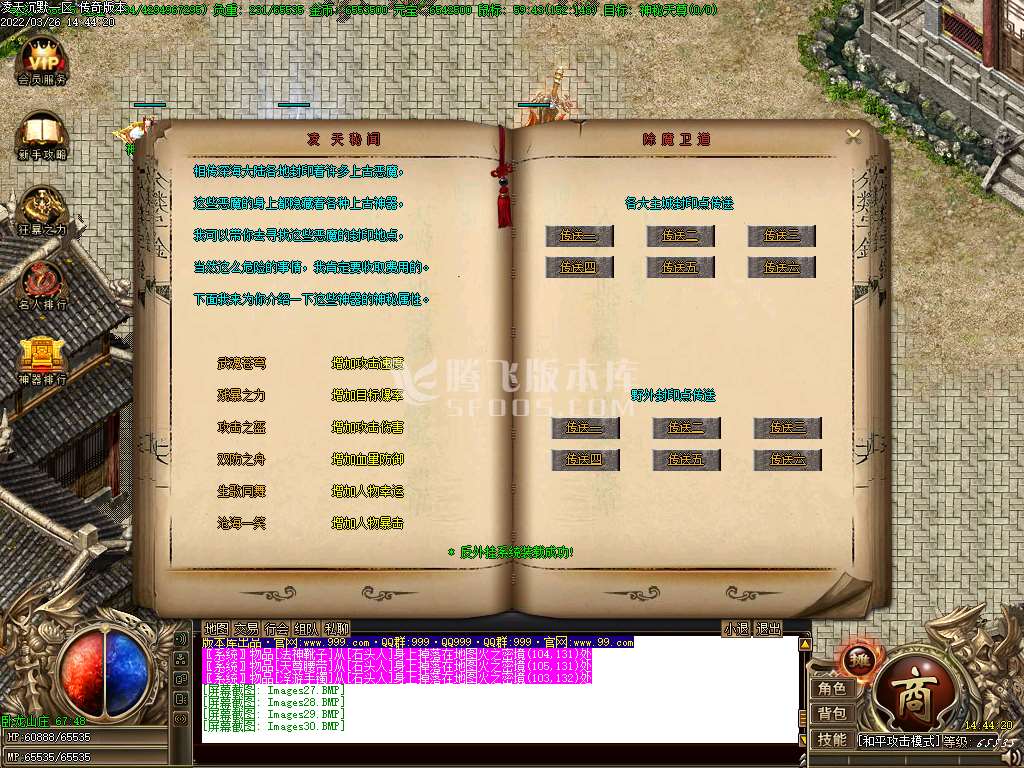The height and width of the screenshot is (768, 1024).
Task: Open the 背包 inventory
Action: pos(831,714)
